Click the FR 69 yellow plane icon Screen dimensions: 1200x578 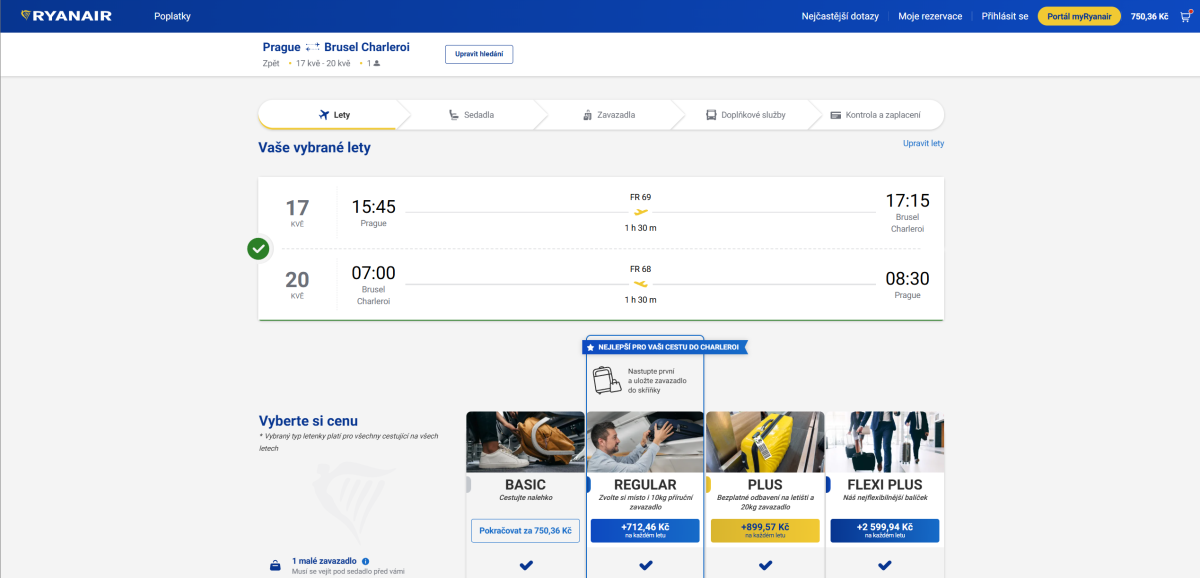point(641,212)
